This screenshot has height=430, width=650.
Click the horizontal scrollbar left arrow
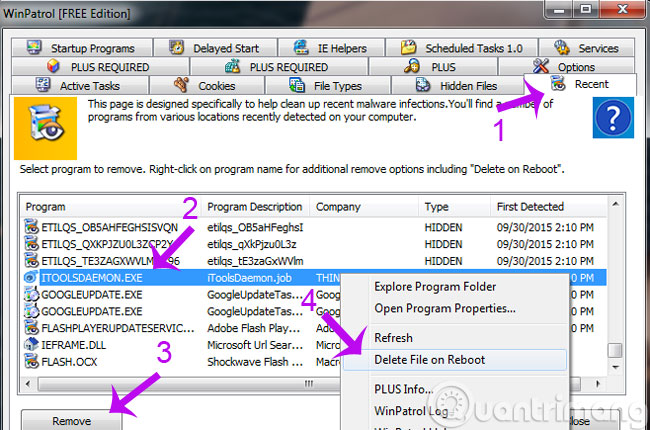(x=28, y=384)
